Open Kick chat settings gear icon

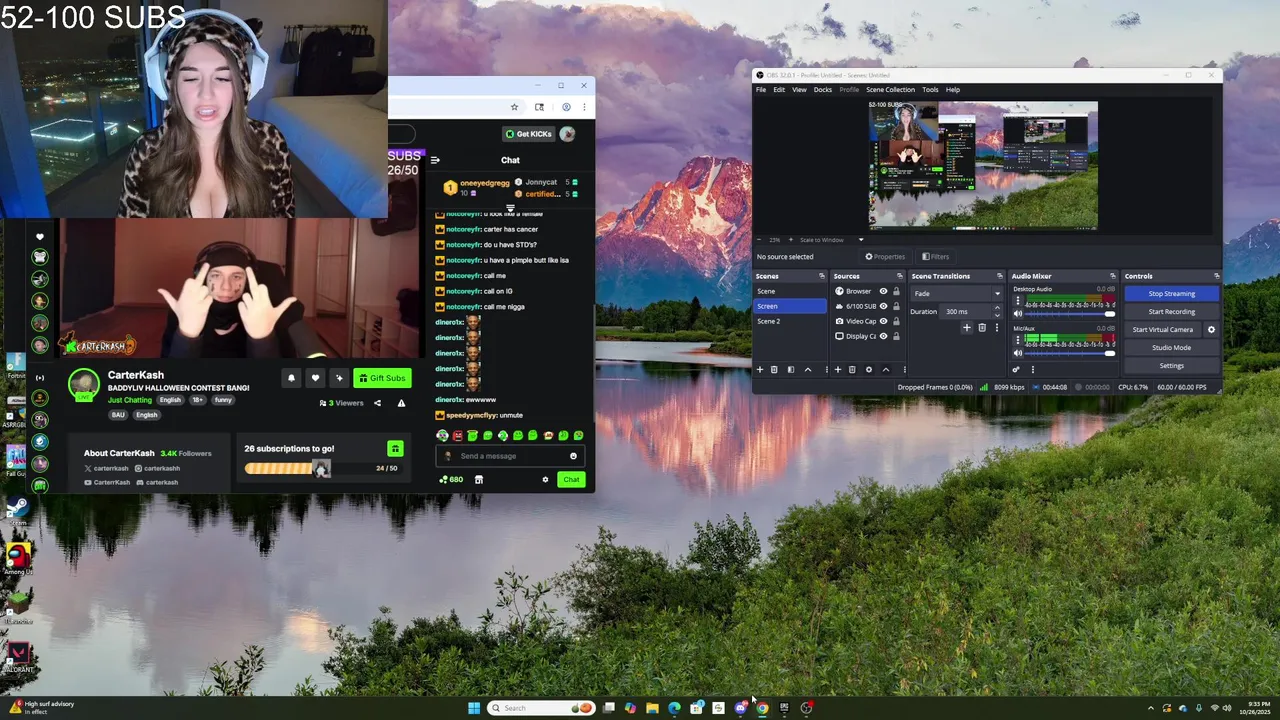pos(545,479)
